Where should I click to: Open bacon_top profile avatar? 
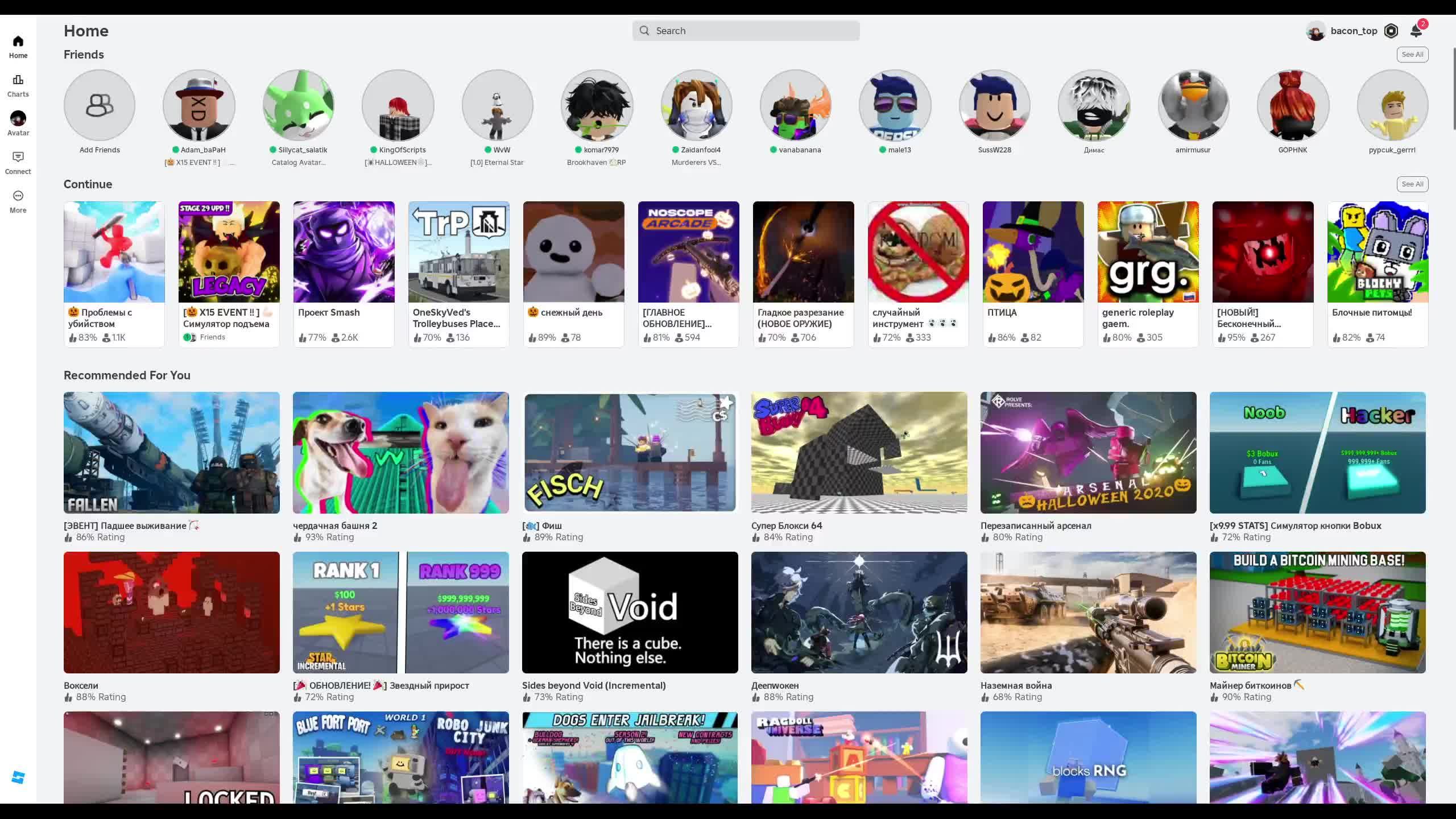(x=1316, y=31)
